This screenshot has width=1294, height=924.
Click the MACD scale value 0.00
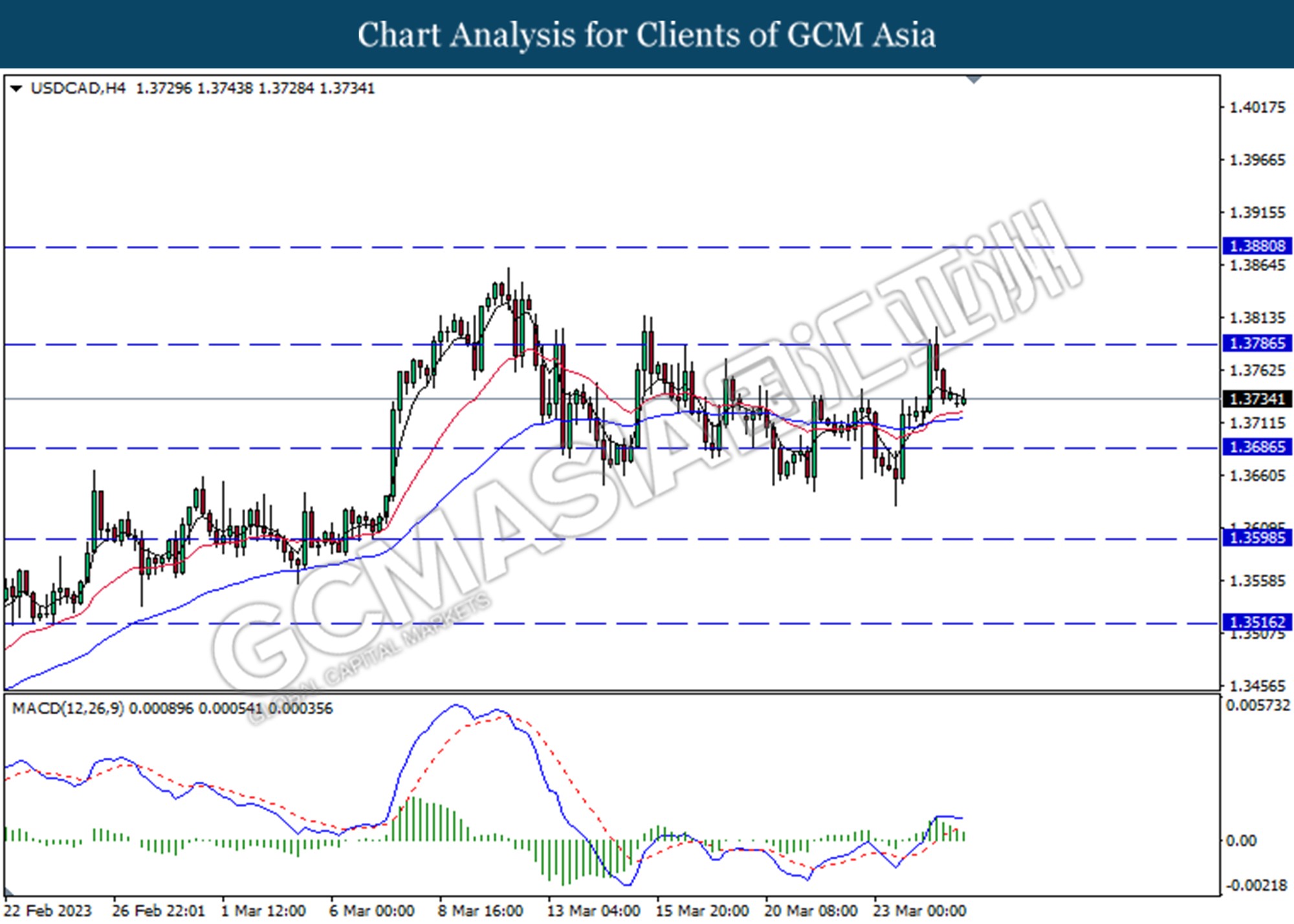tap(1242, 841)
